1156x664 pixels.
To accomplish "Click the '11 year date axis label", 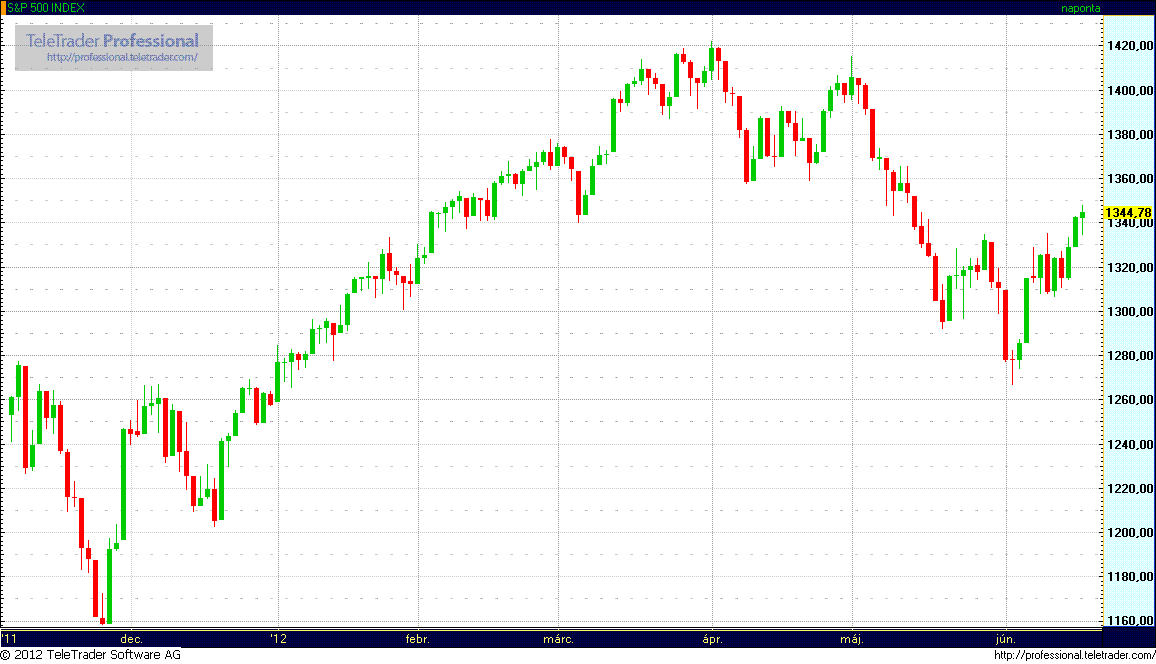I will (9, 639).
